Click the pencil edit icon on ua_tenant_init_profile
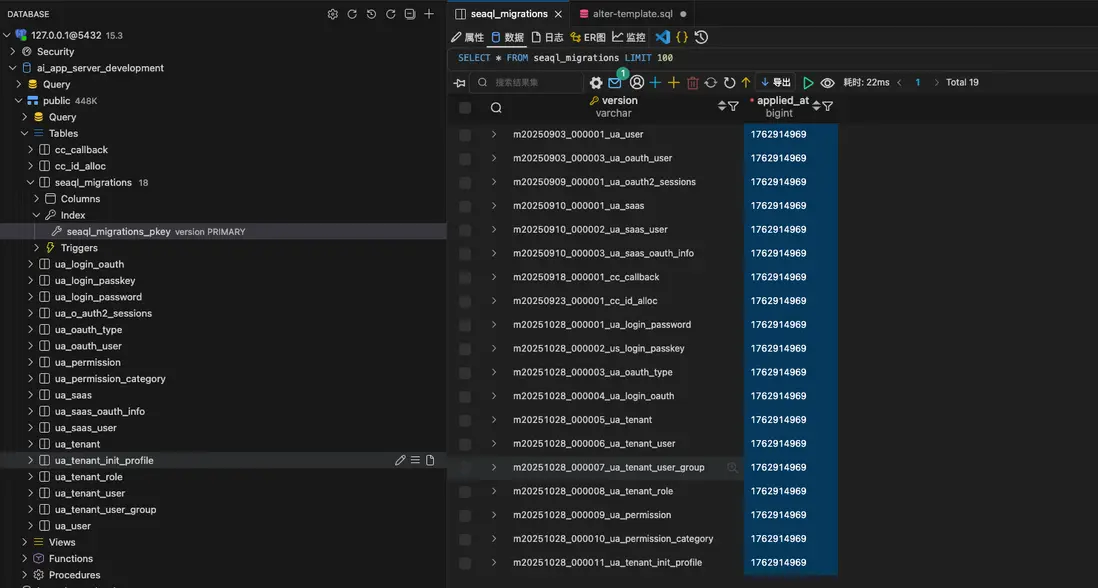 coord(400,460)
